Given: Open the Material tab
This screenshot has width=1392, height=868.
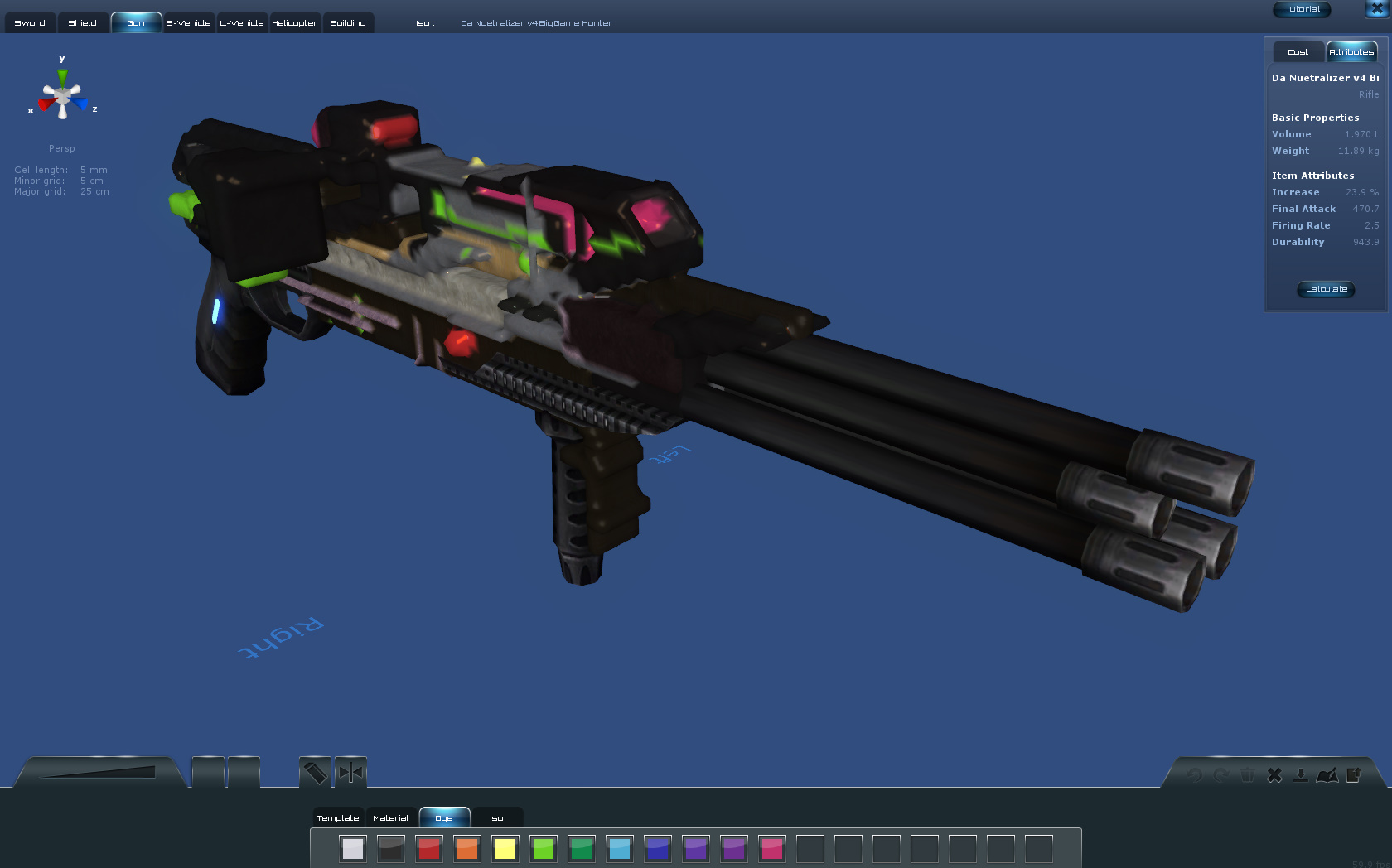Looking at the screenshot, I should tap(390, 818).
